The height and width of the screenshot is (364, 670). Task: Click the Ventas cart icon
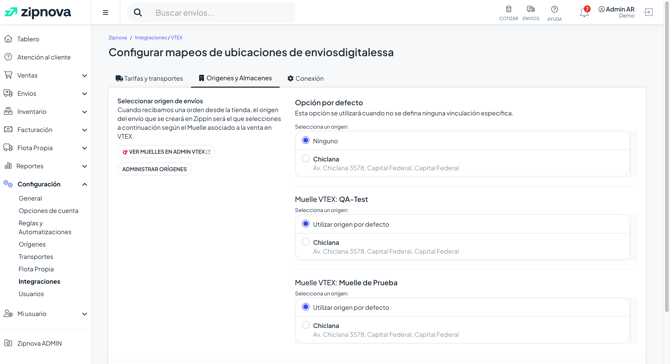click(8, 75)
